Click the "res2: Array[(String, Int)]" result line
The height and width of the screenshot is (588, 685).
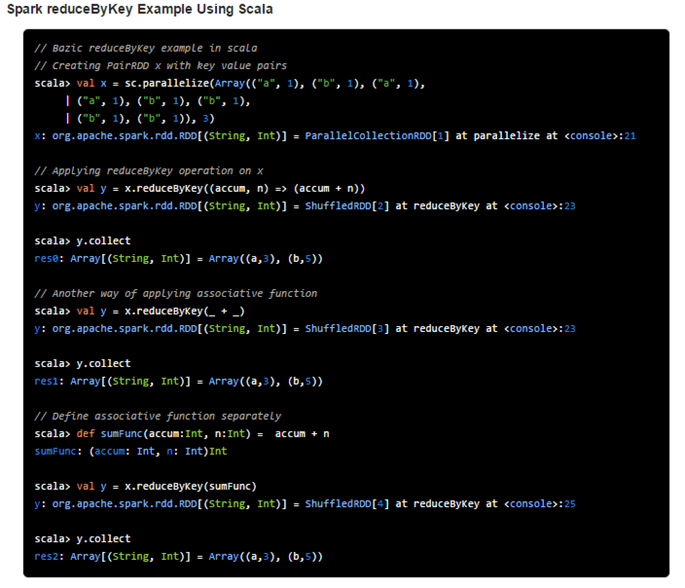coord(179,557)
